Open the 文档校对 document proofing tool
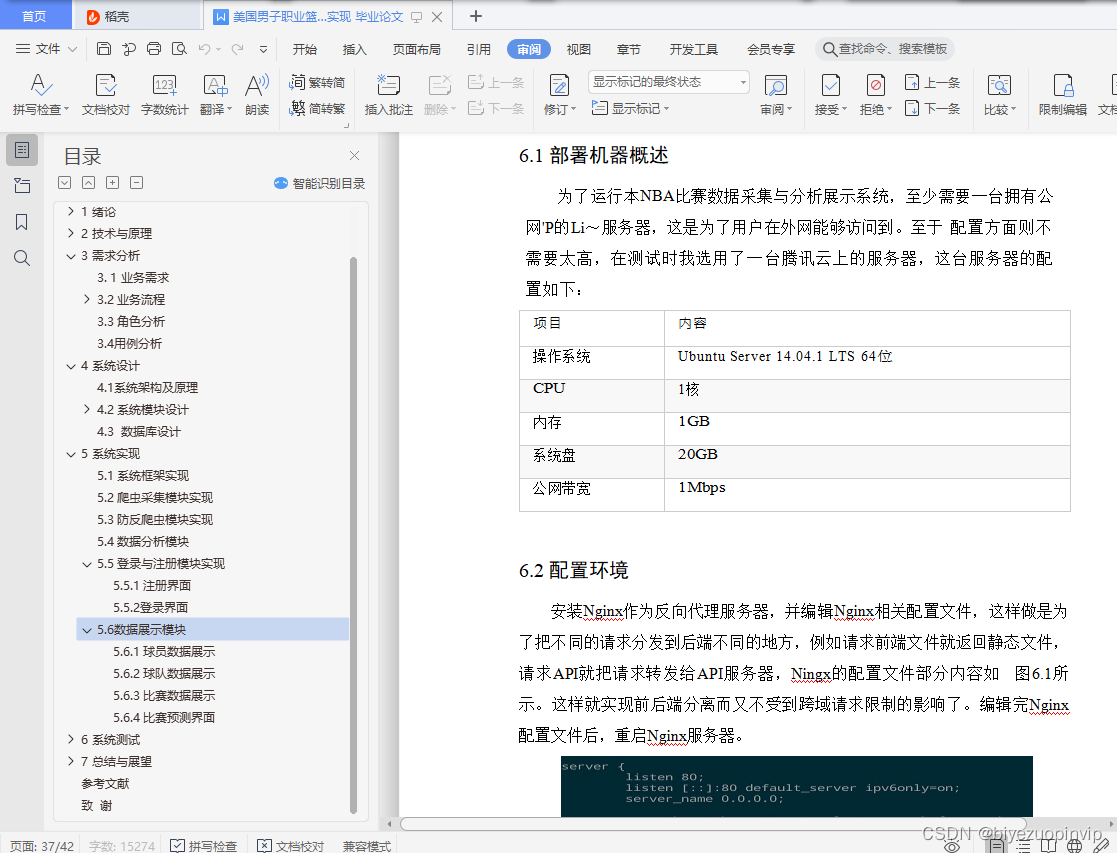1117x853 pixels. point(105,95)
